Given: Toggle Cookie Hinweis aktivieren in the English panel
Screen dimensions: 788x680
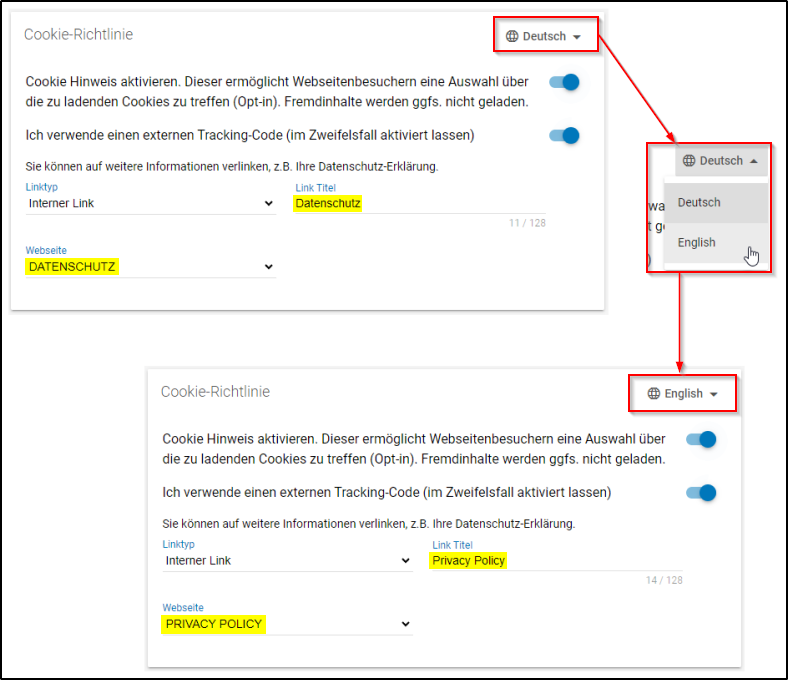Looking at the screenshot, I should click(x=701, y=439).
